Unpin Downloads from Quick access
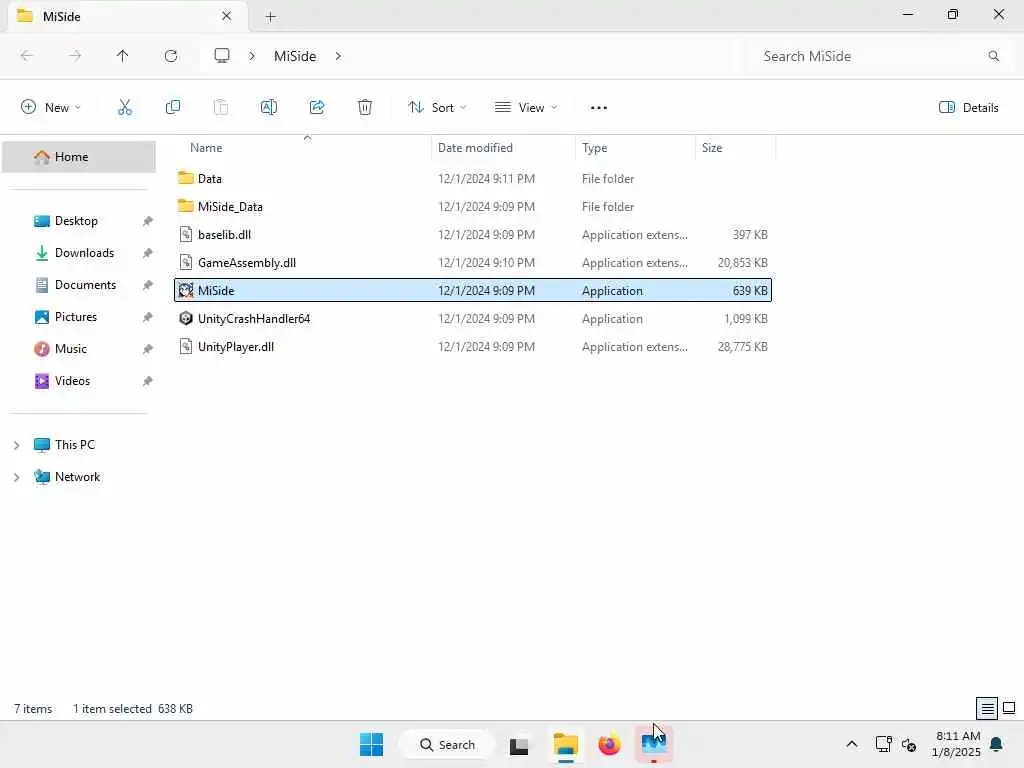This screenshot has width=1024, height=768. point(148,253)
